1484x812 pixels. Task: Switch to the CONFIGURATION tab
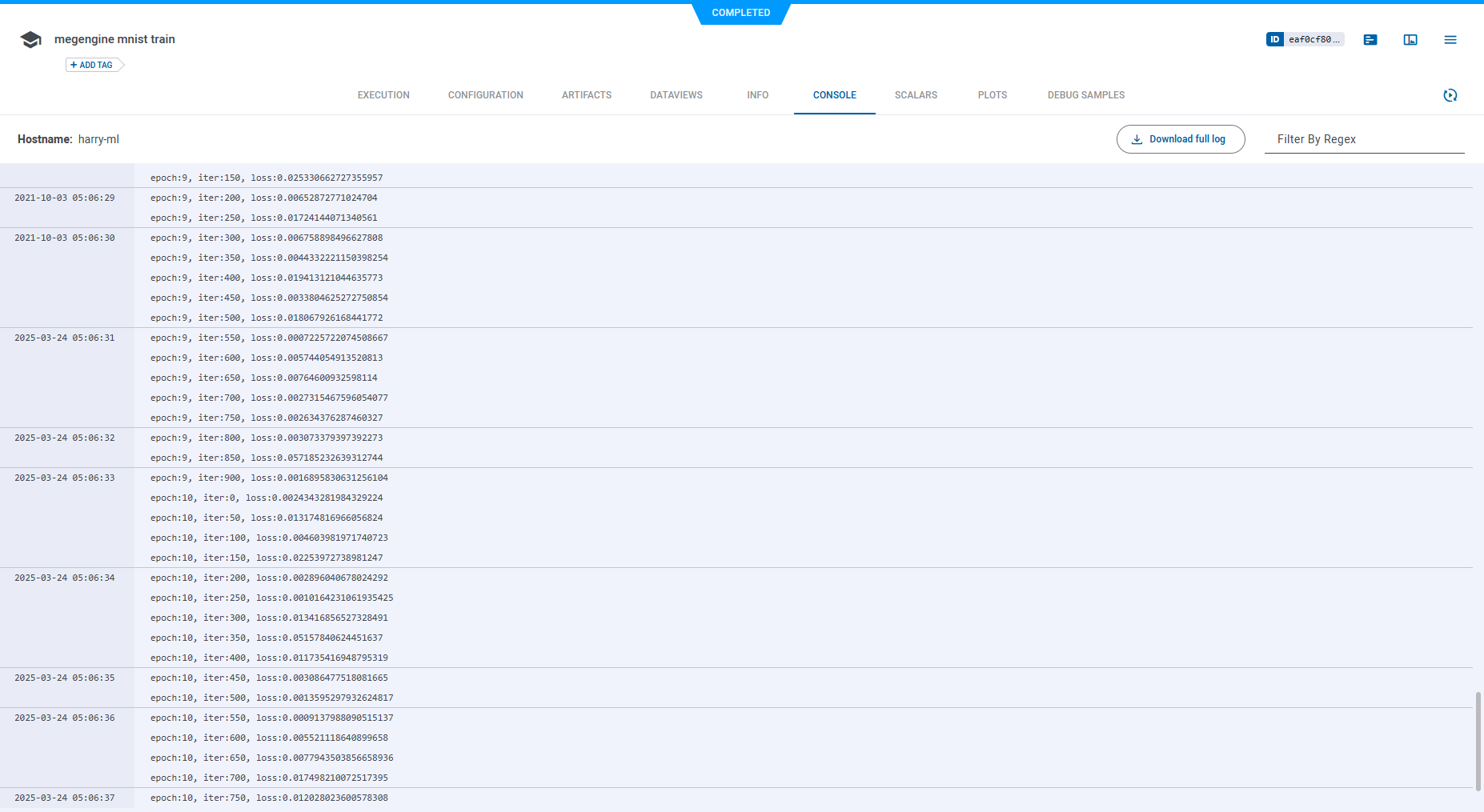point(485,95)
